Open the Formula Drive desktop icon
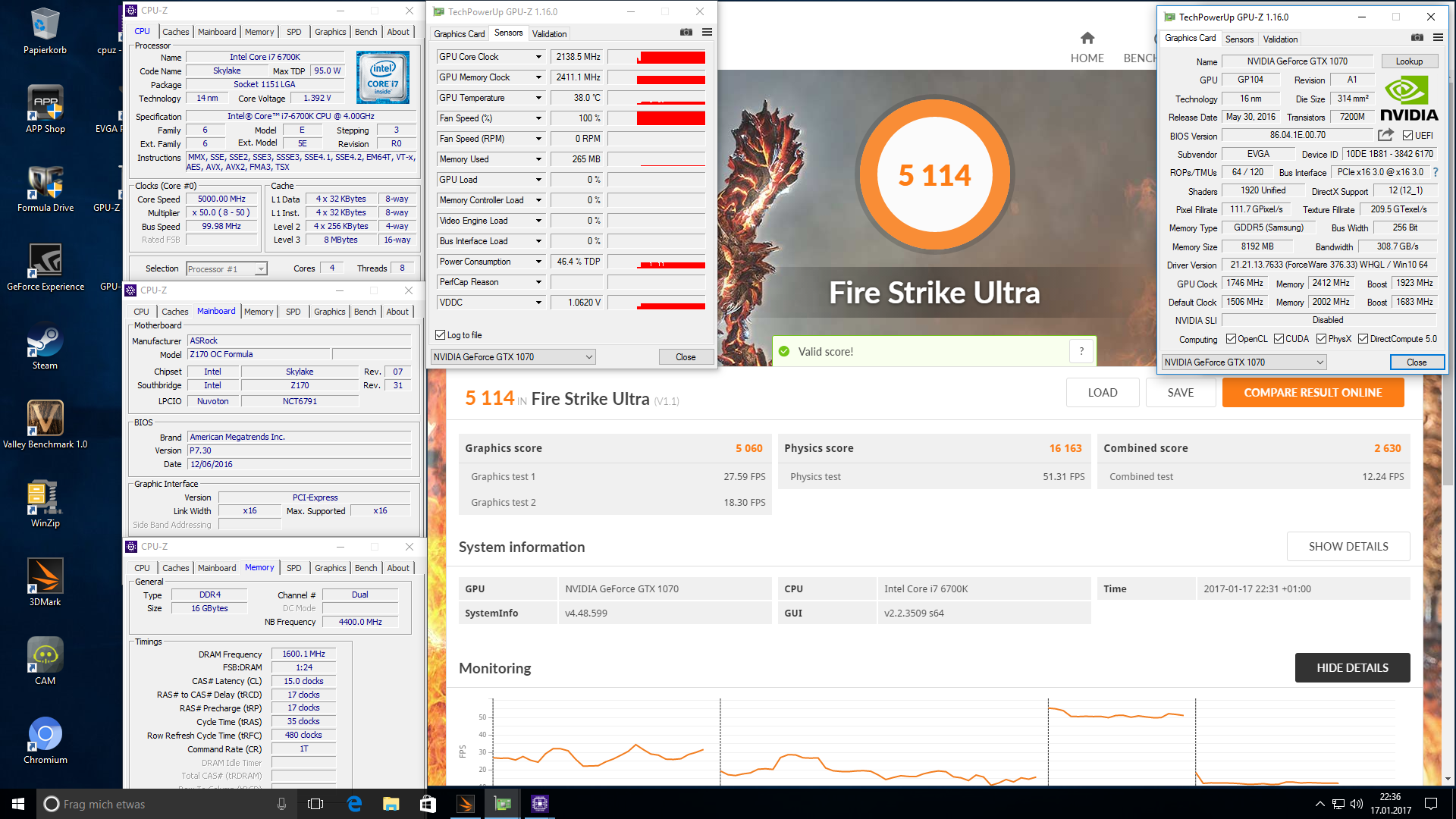Screen dimensions: 1456x819 pyautogui.click(x=45, y=189)
